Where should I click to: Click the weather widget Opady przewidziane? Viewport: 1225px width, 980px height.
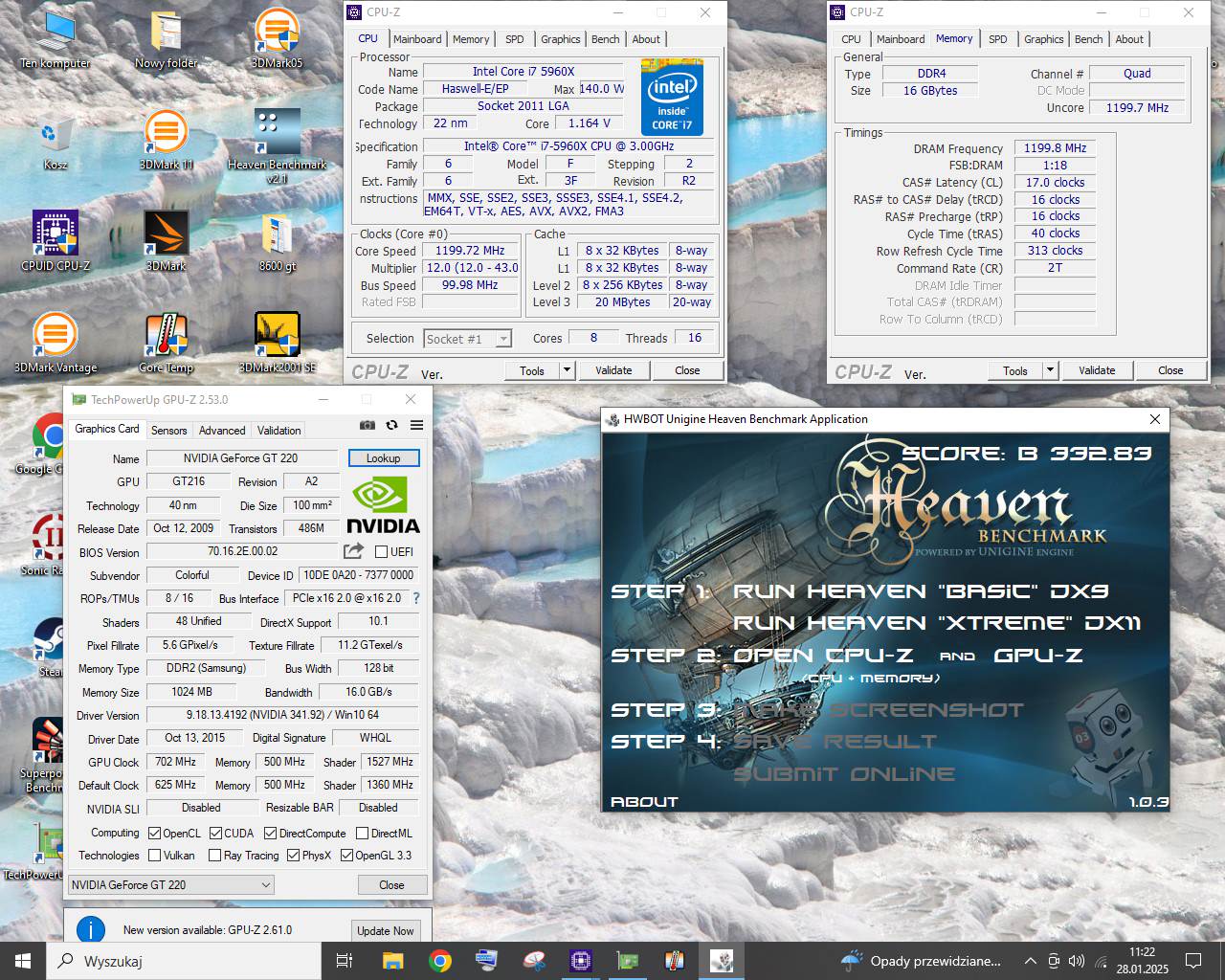click(x=921, y=961)
